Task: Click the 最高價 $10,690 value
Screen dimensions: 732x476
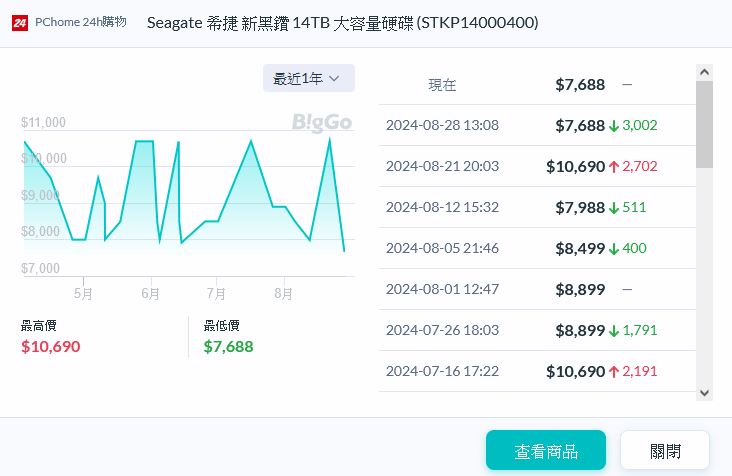Action: (50, 347)
